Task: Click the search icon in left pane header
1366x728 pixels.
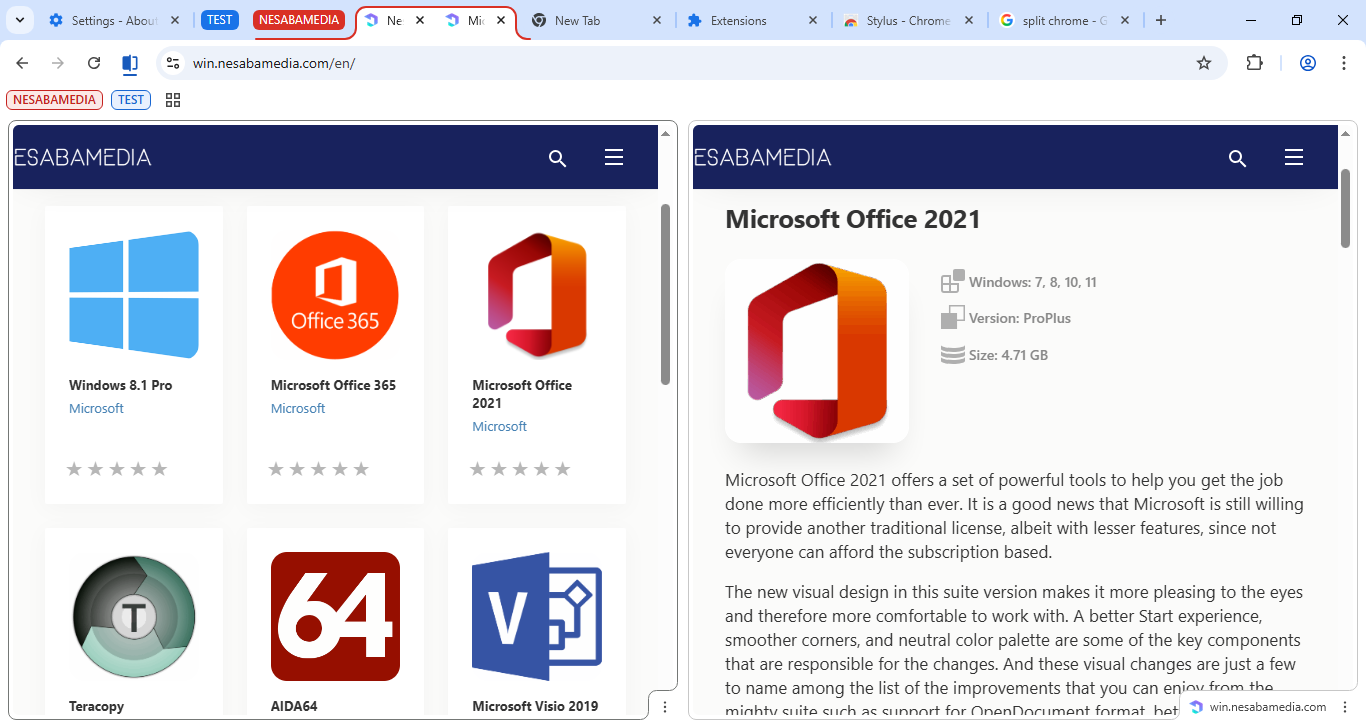Action: click(558, 158)
